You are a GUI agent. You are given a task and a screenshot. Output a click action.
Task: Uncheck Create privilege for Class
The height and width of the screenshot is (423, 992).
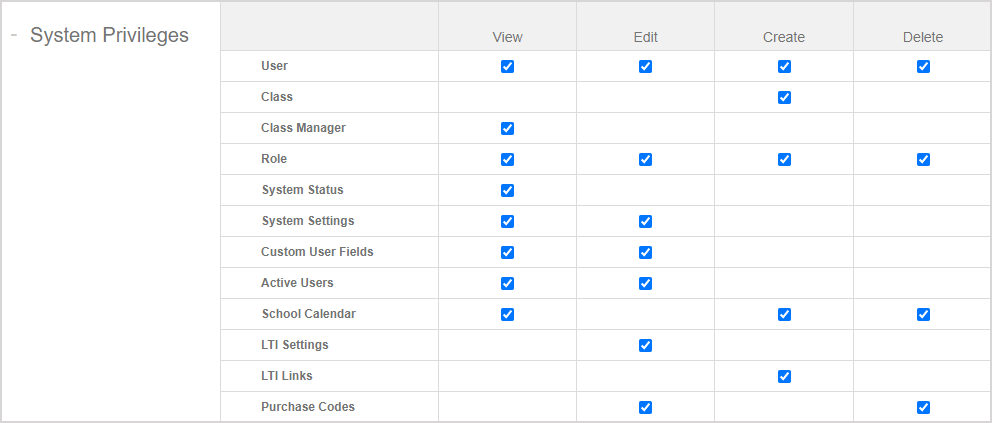tap(784, 98)
